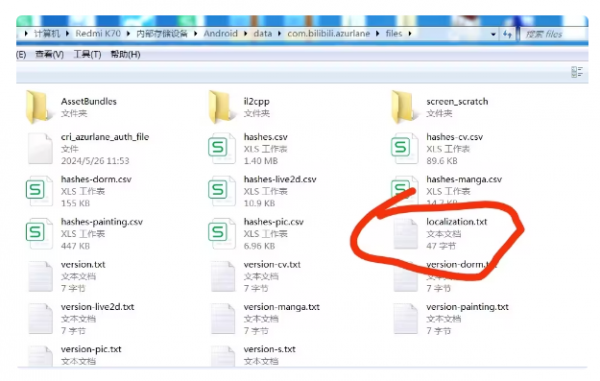Screen dimensions: 600x381
Task: Expand the arrow after Android breadcrumb
Action: pyautogui.click(x=245, y=34)
